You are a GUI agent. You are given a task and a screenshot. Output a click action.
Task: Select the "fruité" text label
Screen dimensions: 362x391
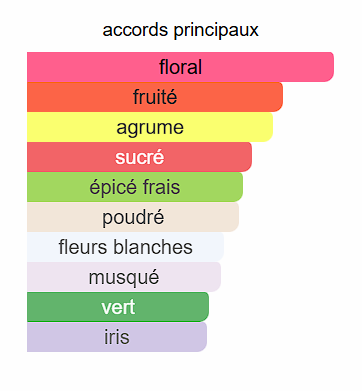point(155,97)
